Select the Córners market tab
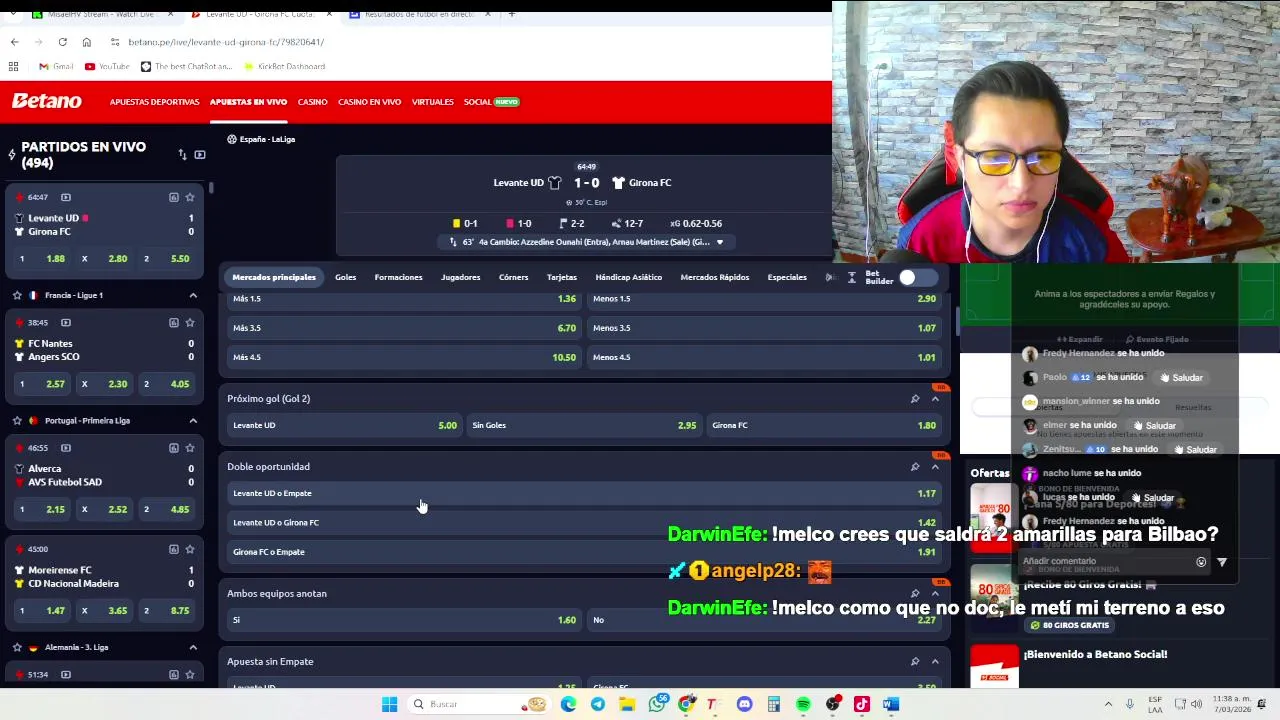Screen dimensions: 1280x720 coord(513,277)
